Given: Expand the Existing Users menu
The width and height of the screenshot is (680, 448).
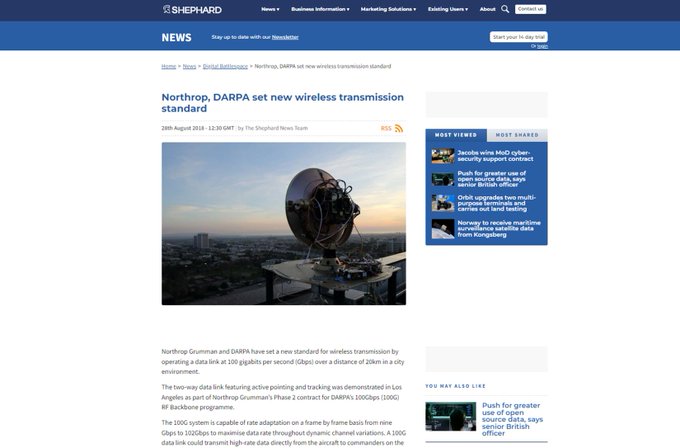Looking at the screenshot, I should coord(448,9).
